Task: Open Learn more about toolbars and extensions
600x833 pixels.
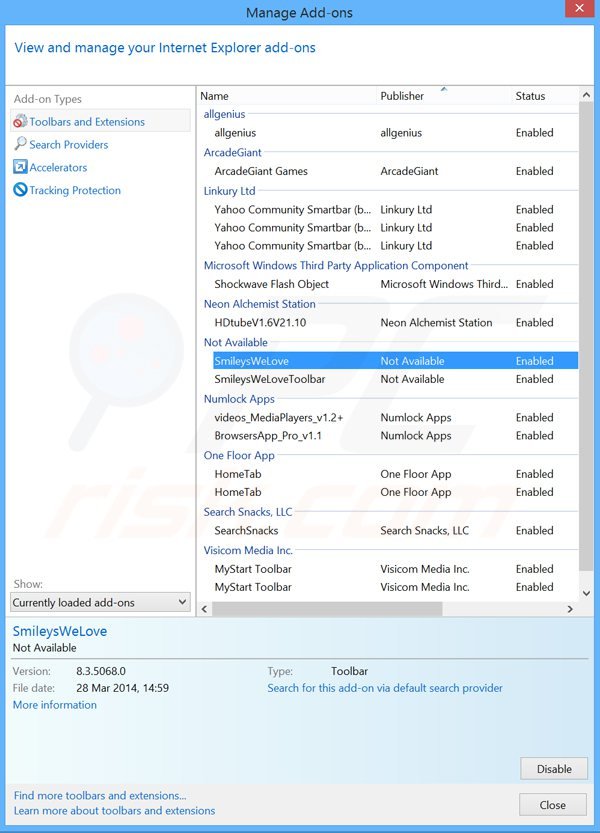Action: [x=114, y=811]
